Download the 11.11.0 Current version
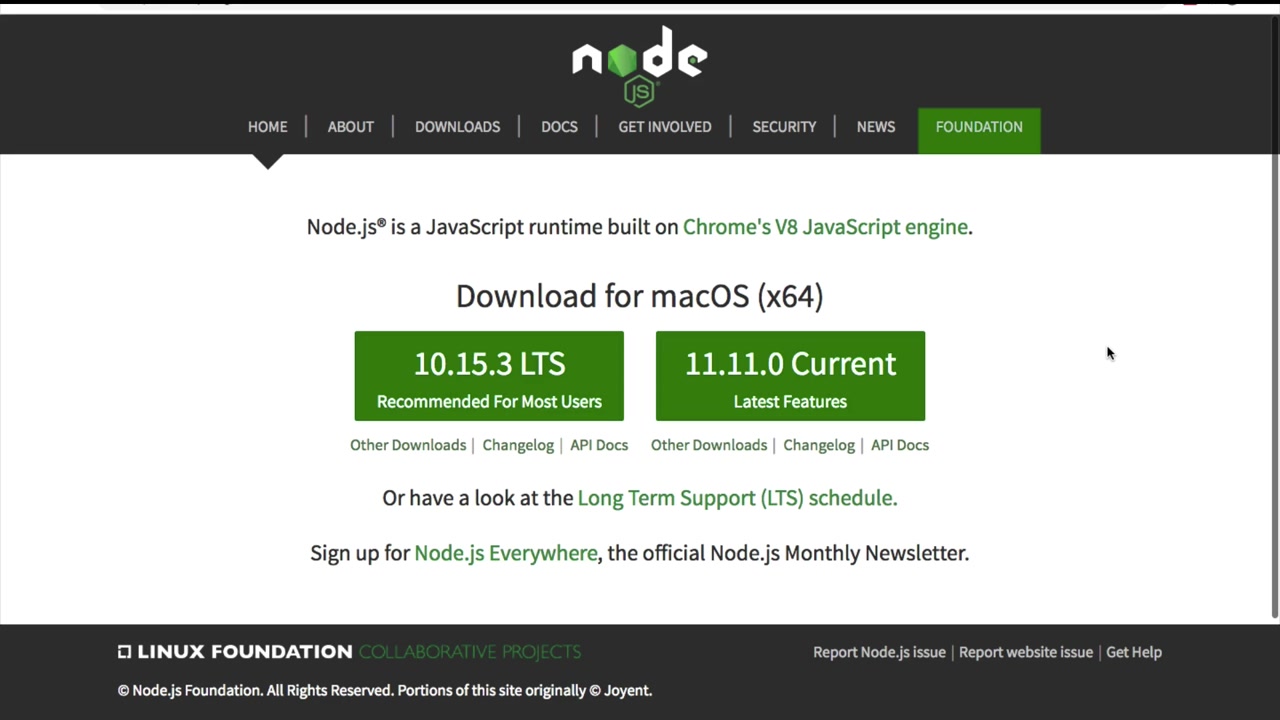1280x720 pixels. [x=790, y=376]
